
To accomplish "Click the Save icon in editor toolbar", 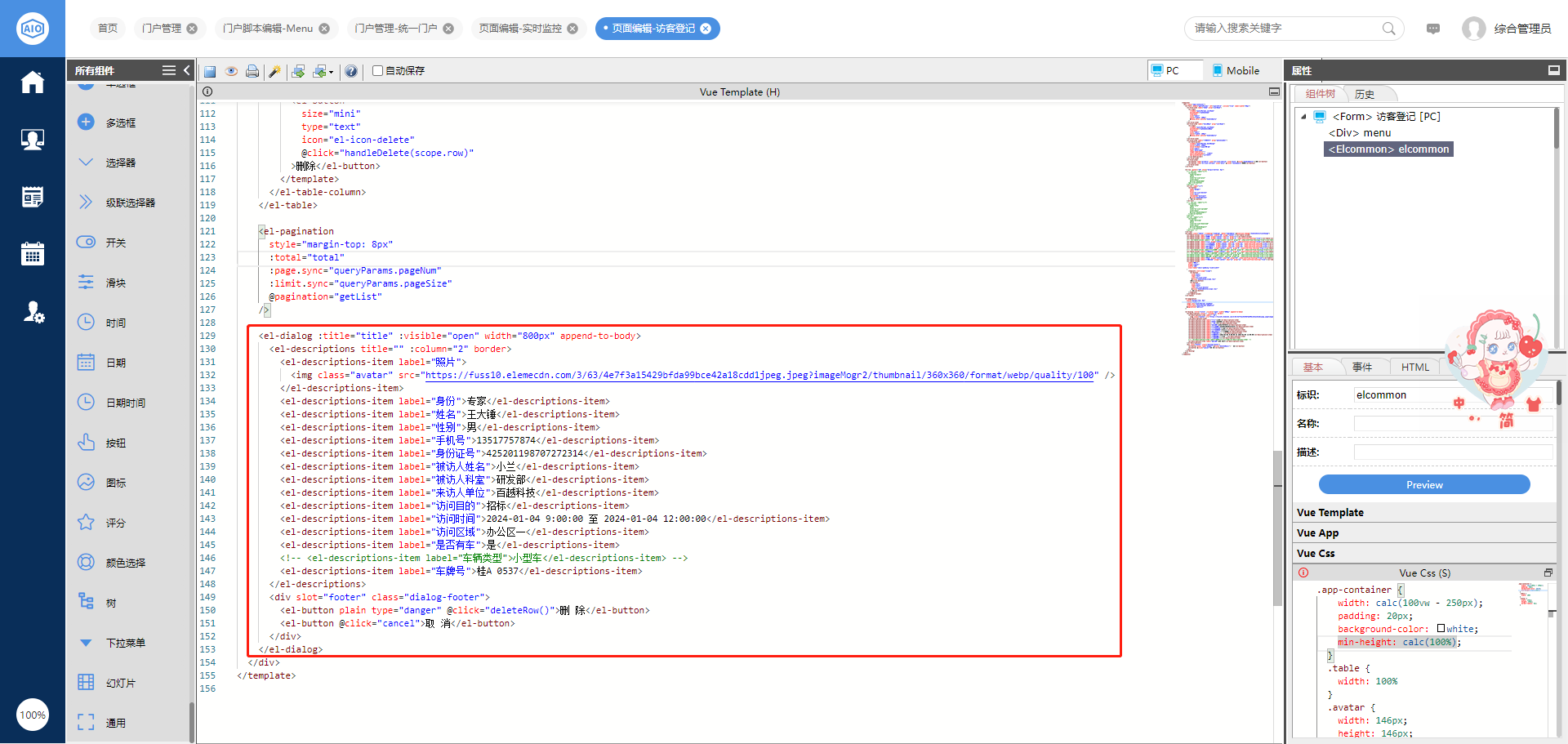I will coord(210,71).
